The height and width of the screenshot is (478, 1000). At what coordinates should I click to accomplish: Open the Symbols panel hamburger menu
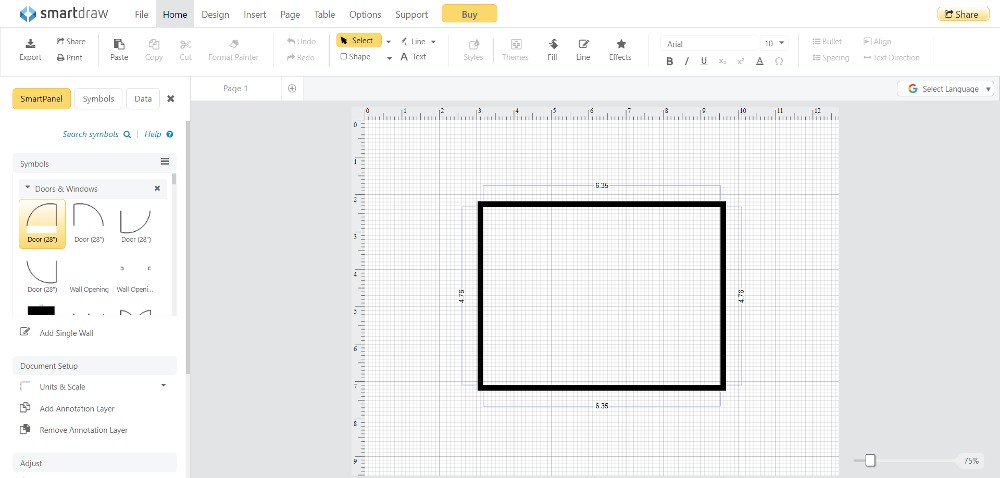(x=165, y=162)
